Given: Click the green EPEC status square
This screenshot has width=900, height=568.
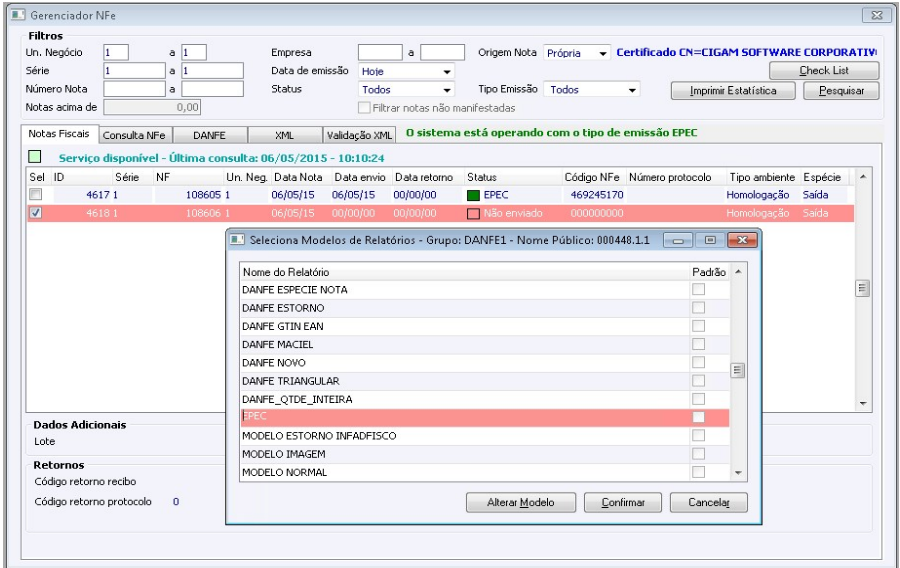Looking at the screenshot, I should pos(474,195).
